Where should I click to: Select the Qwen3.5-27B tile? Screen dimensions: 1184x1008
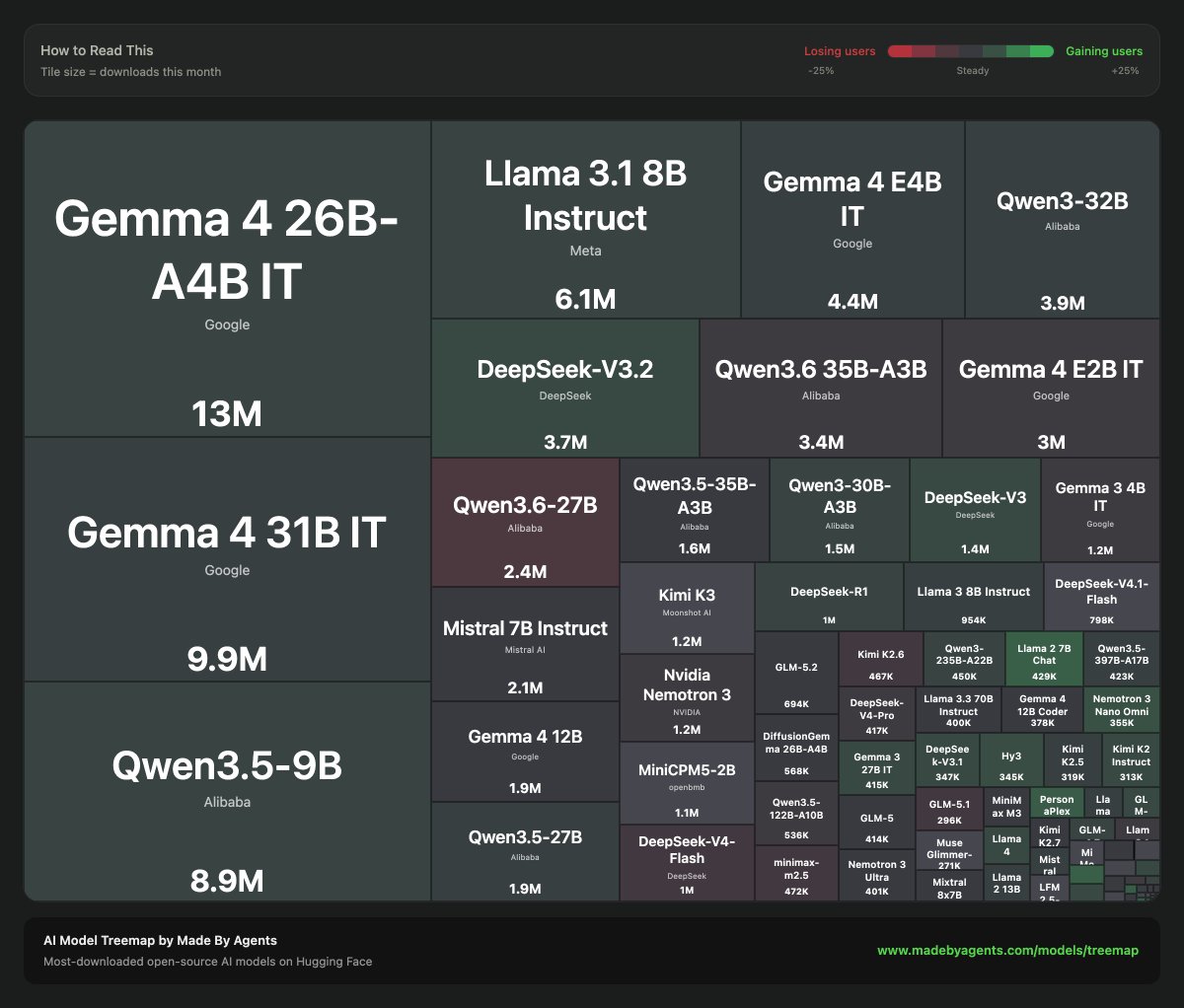pos(525,851)
